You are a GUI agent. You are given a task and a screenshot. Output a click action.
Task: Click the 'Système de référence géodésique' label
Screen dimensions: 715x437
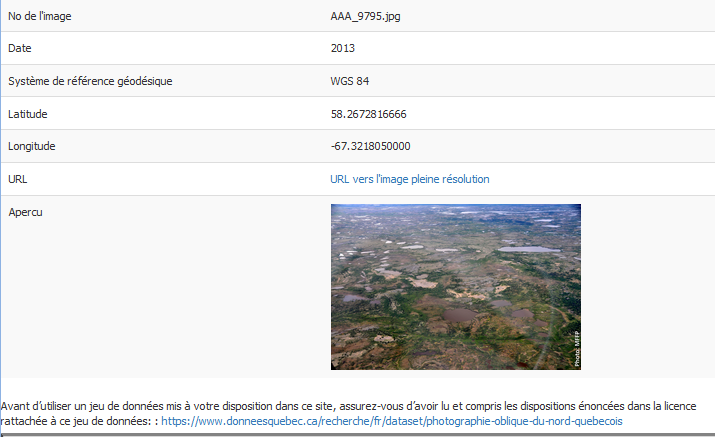[90, 81]
